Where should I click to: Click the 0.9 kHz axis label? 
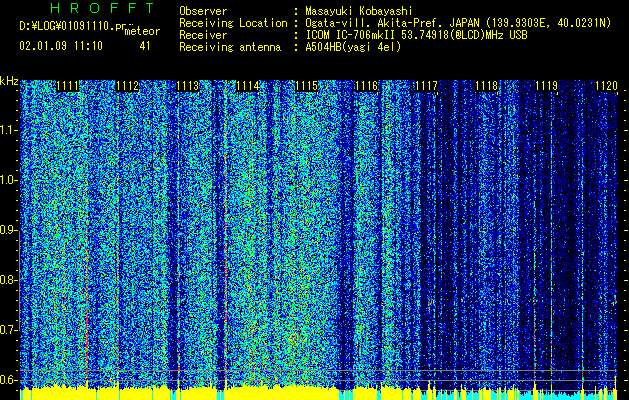tap(8, 230)
